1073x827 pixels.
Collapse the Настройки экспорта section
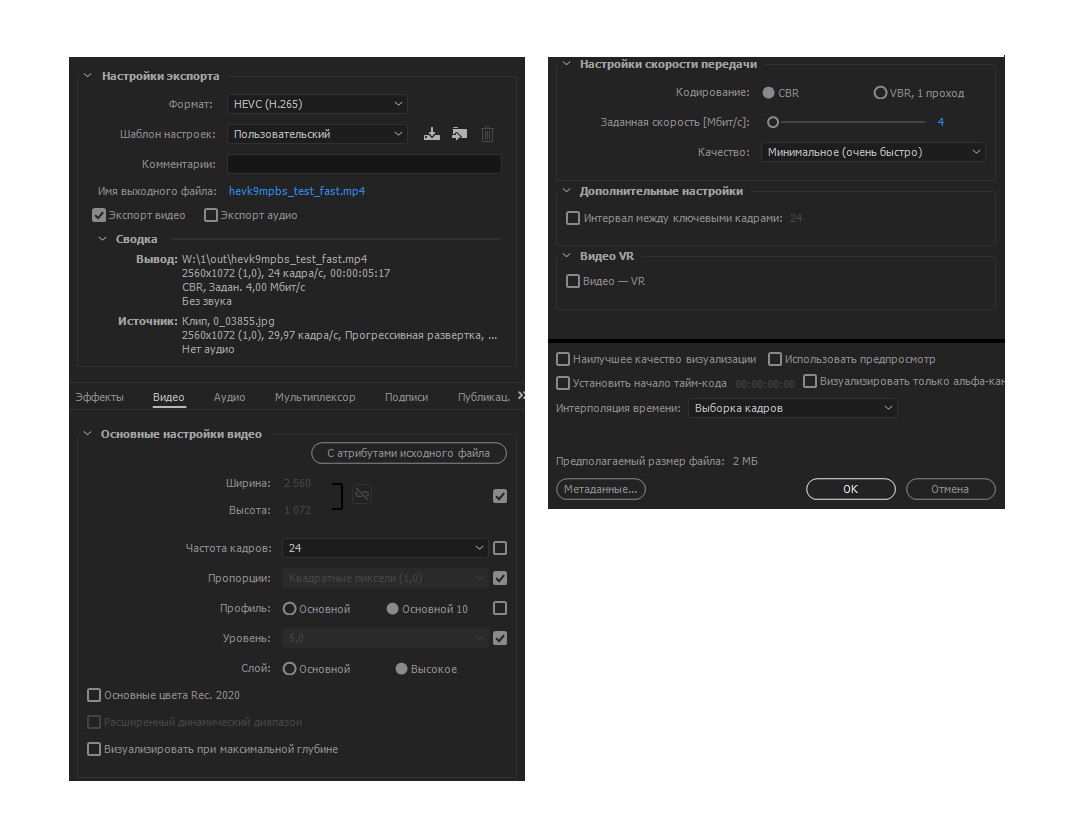[88, 76]
